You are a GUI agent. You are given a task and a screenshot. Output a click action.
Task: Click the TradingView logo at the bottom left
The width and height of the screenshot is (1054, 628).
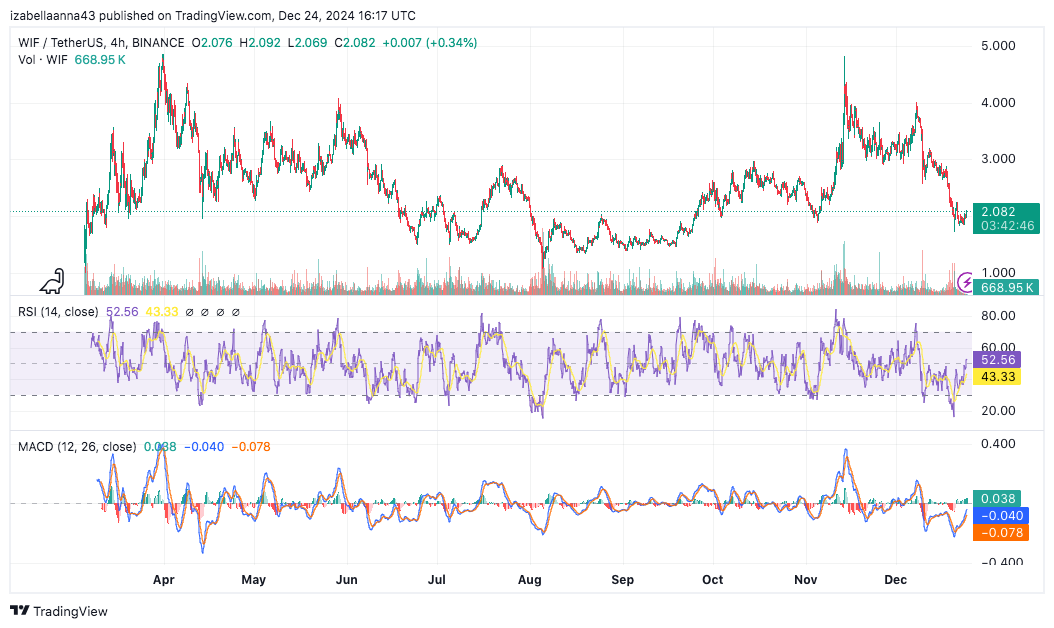click(x=58, y=611)
